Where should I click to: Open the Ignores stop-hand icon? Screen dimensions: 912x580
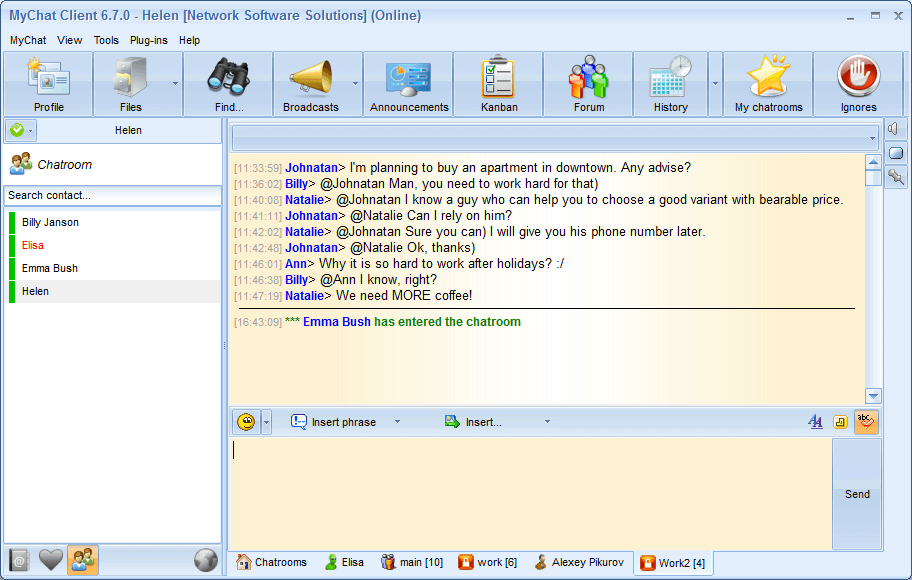858,84
